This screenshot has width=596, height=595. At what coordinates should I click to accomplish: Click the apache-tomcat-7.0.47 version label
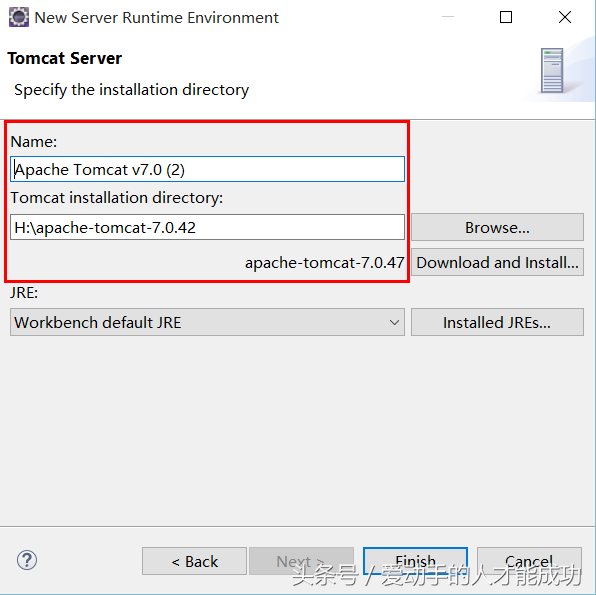(324, 263)
